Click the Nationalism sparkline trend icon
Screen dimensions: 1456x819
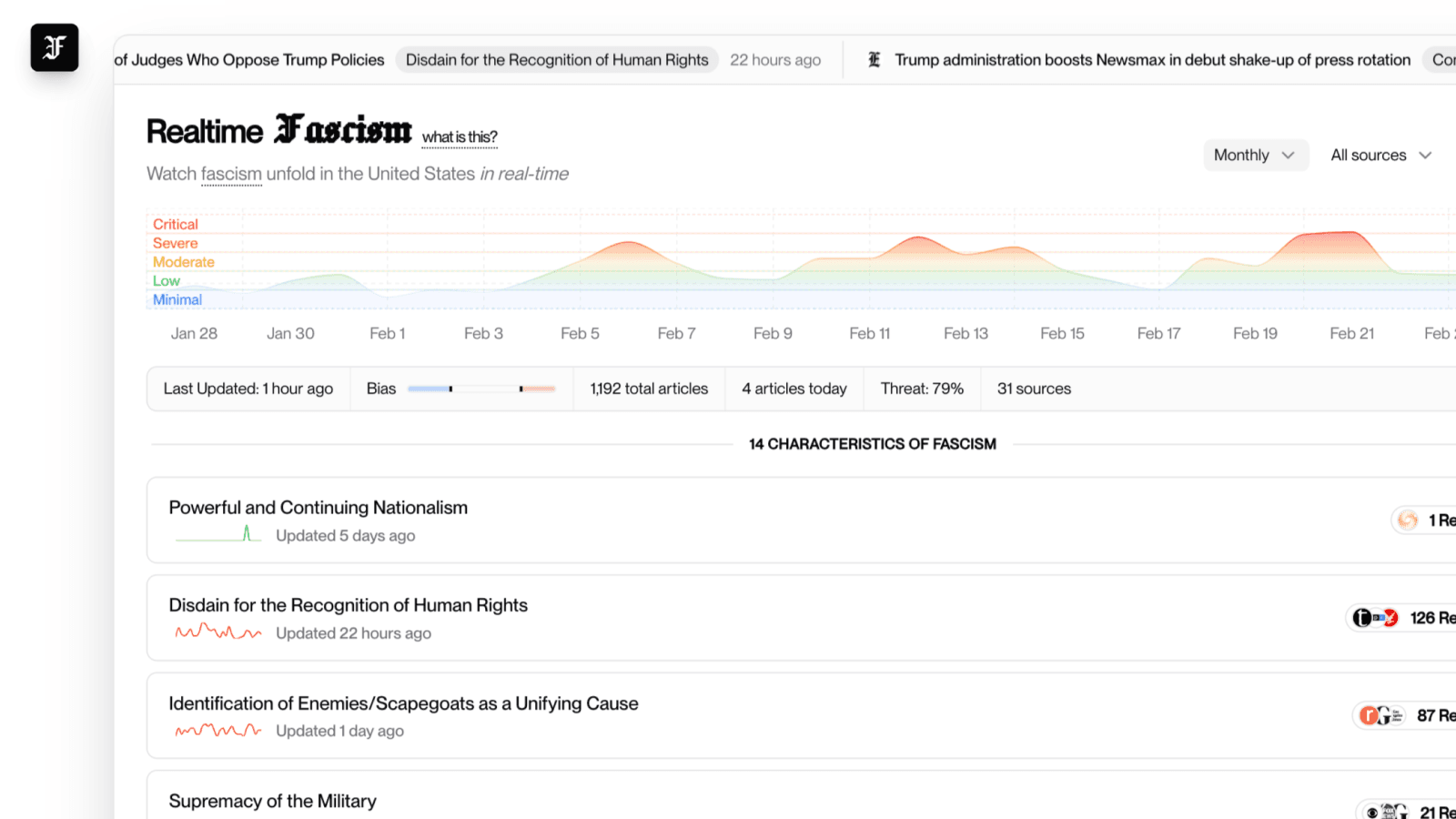coord(218,534)
